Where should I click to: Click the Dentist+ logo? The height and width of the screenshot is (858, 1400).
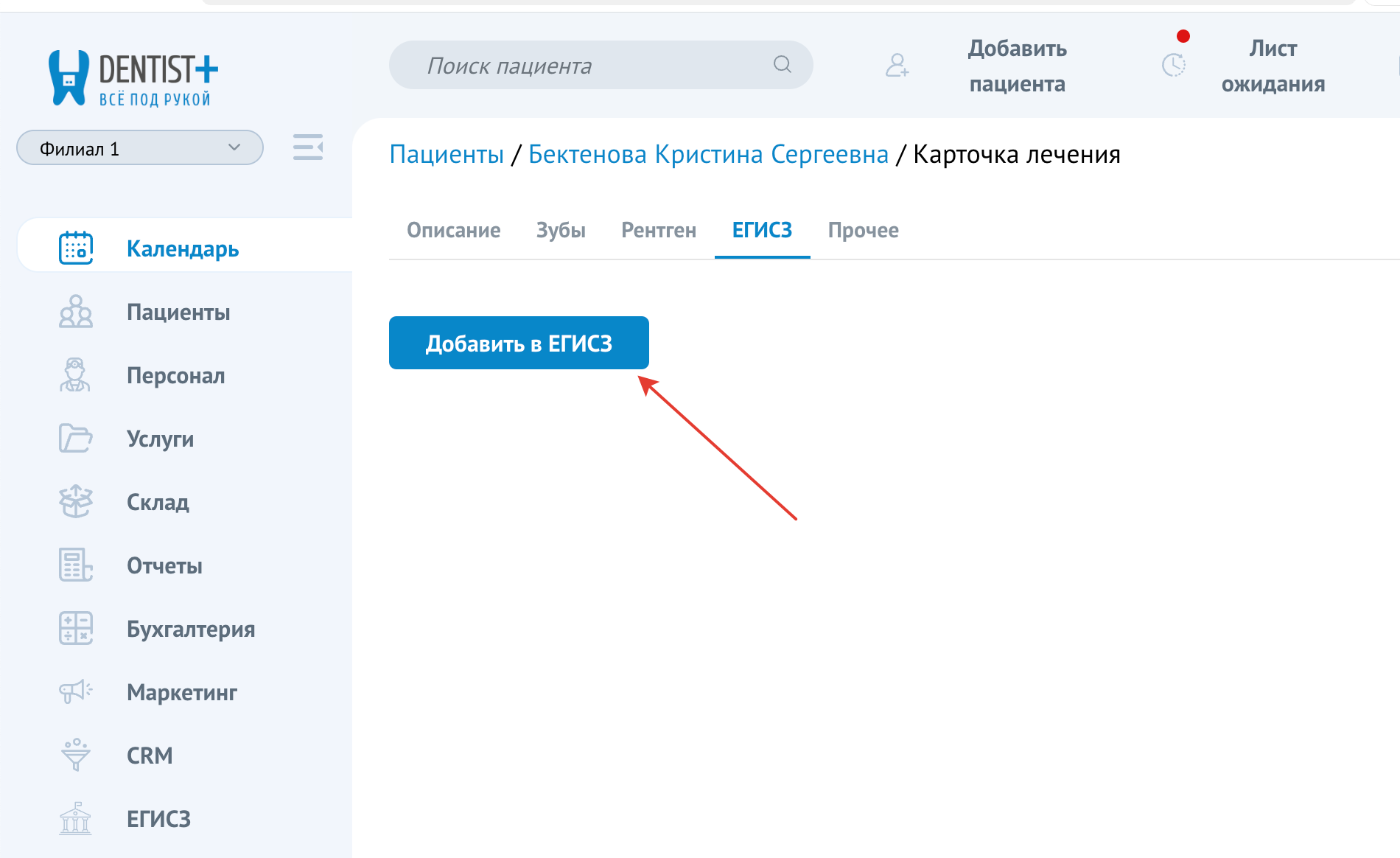click(x=133, y=77)
